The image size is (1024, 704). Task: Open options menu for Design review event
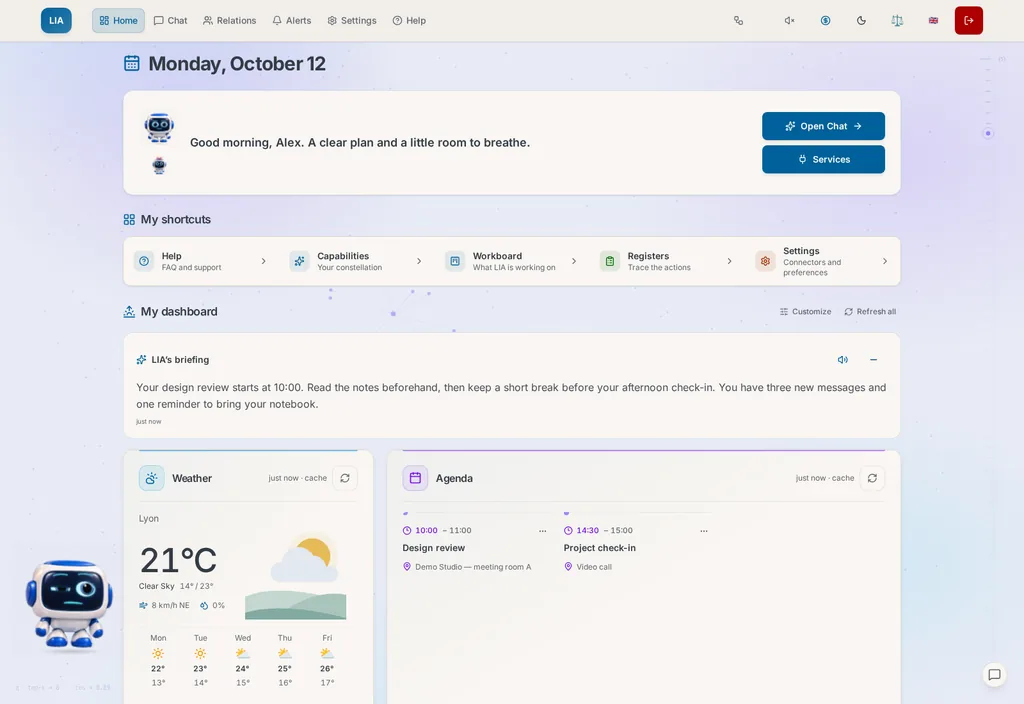tap(542, 531)
